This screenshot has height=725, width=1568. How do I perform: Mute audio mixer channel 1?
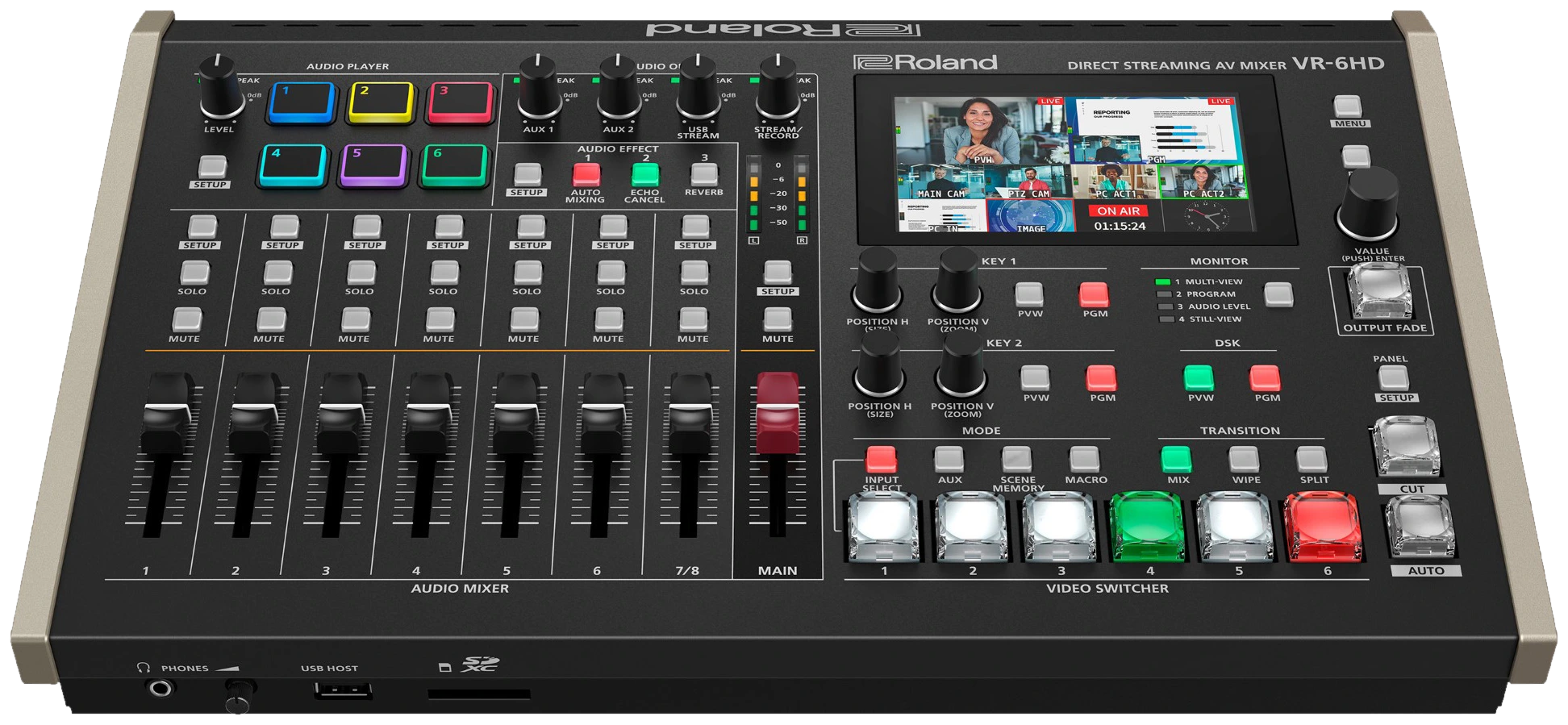click(x=186, y=320)
